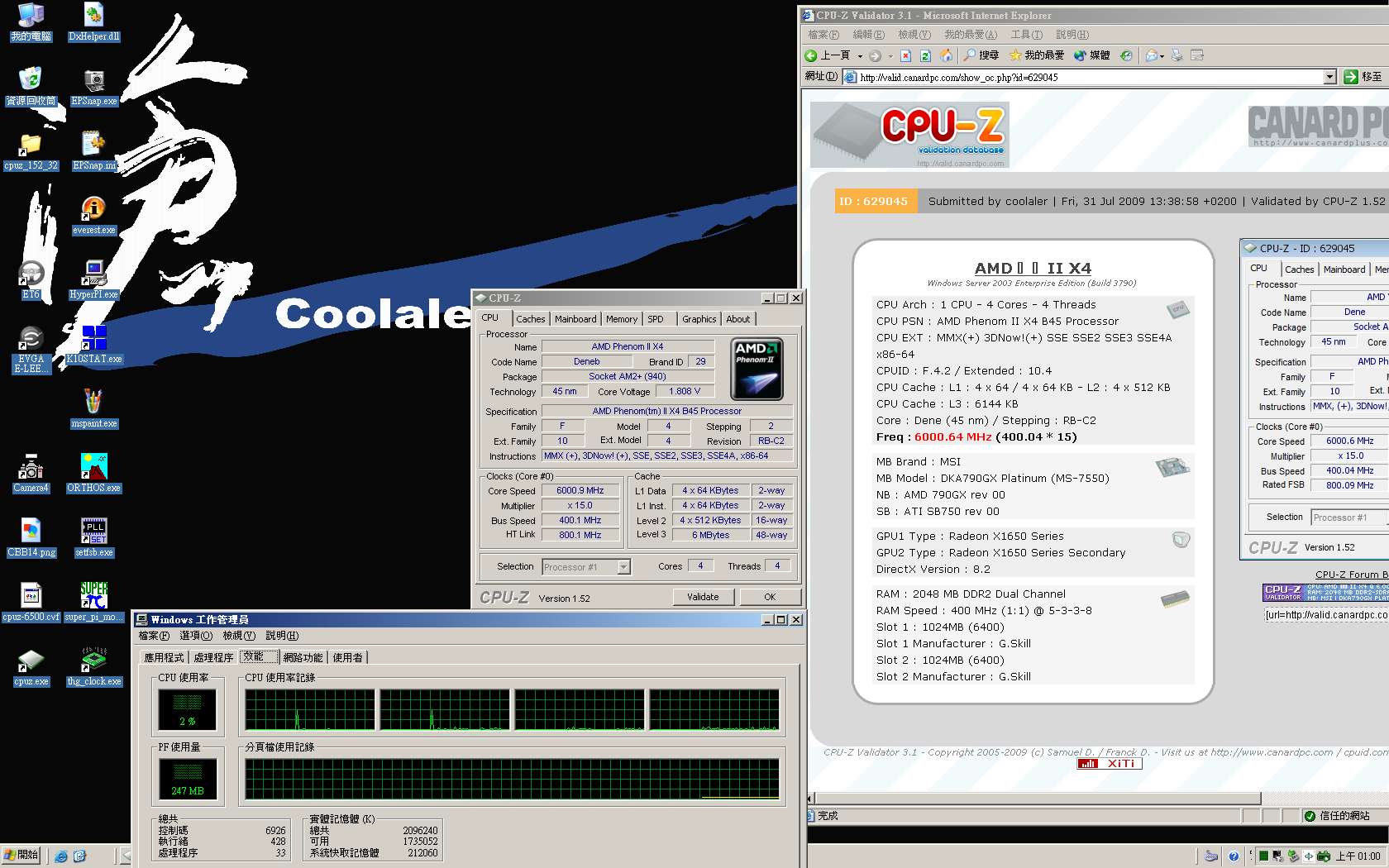Open the 處理程序 tab in Task Manager
1389x868 pixels.
pos(213,658)
